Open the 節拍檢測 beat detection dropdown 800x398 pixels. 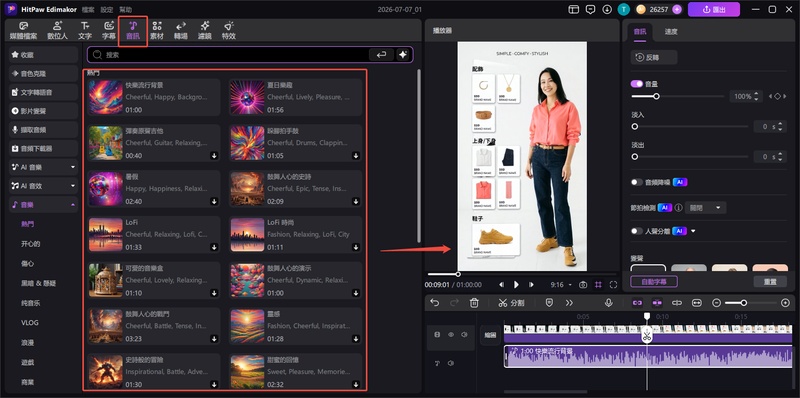706,208
